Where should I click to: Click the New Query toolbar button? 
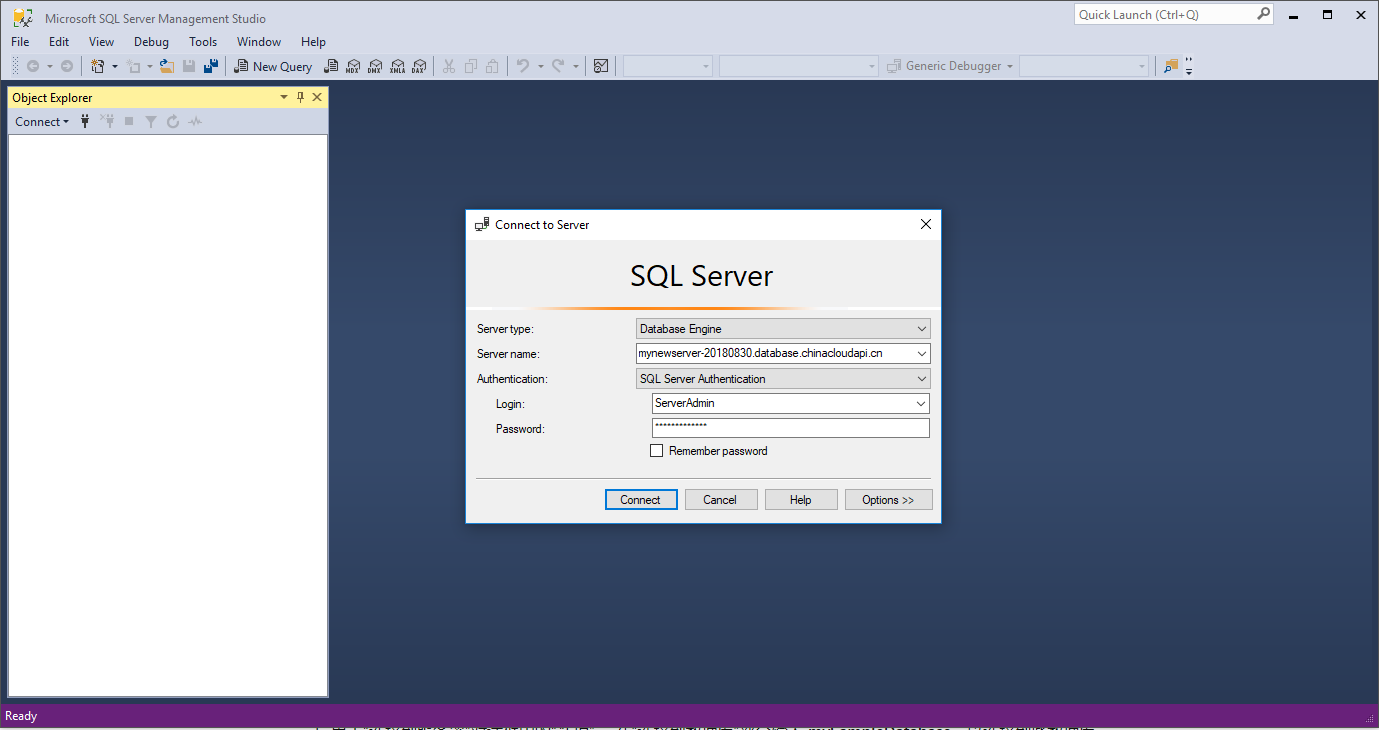(x=273, y=66)
